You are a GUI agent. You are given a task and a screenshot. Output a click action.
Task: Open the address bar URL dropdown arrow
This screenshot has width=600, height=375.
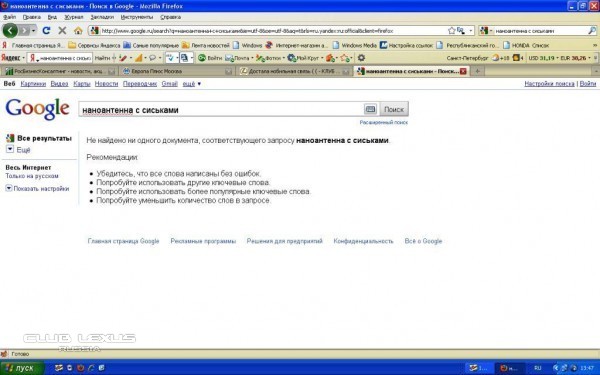click(x=471, y=31)
